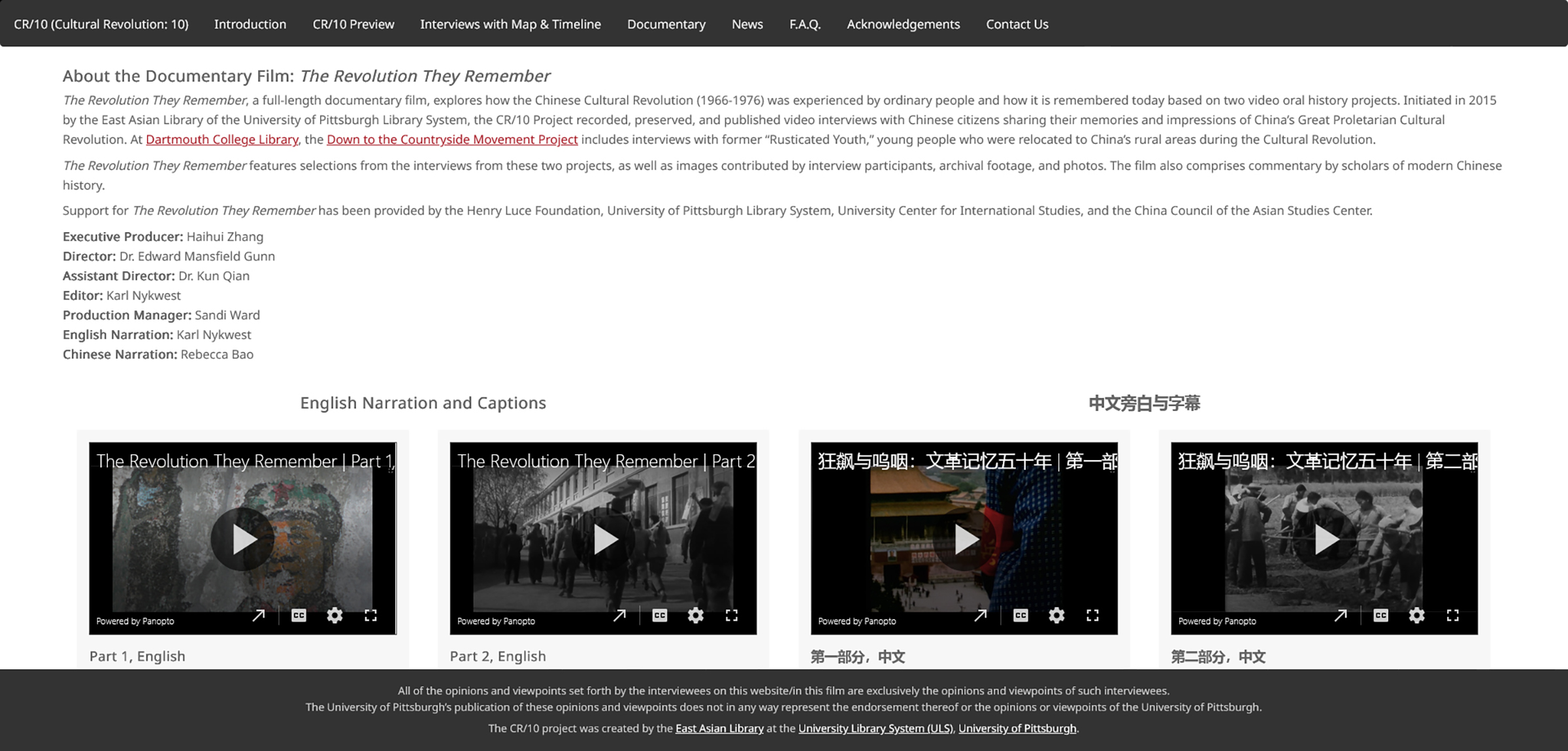
Task: Select the Documentary nav item
Action: (x=666, y=24)
